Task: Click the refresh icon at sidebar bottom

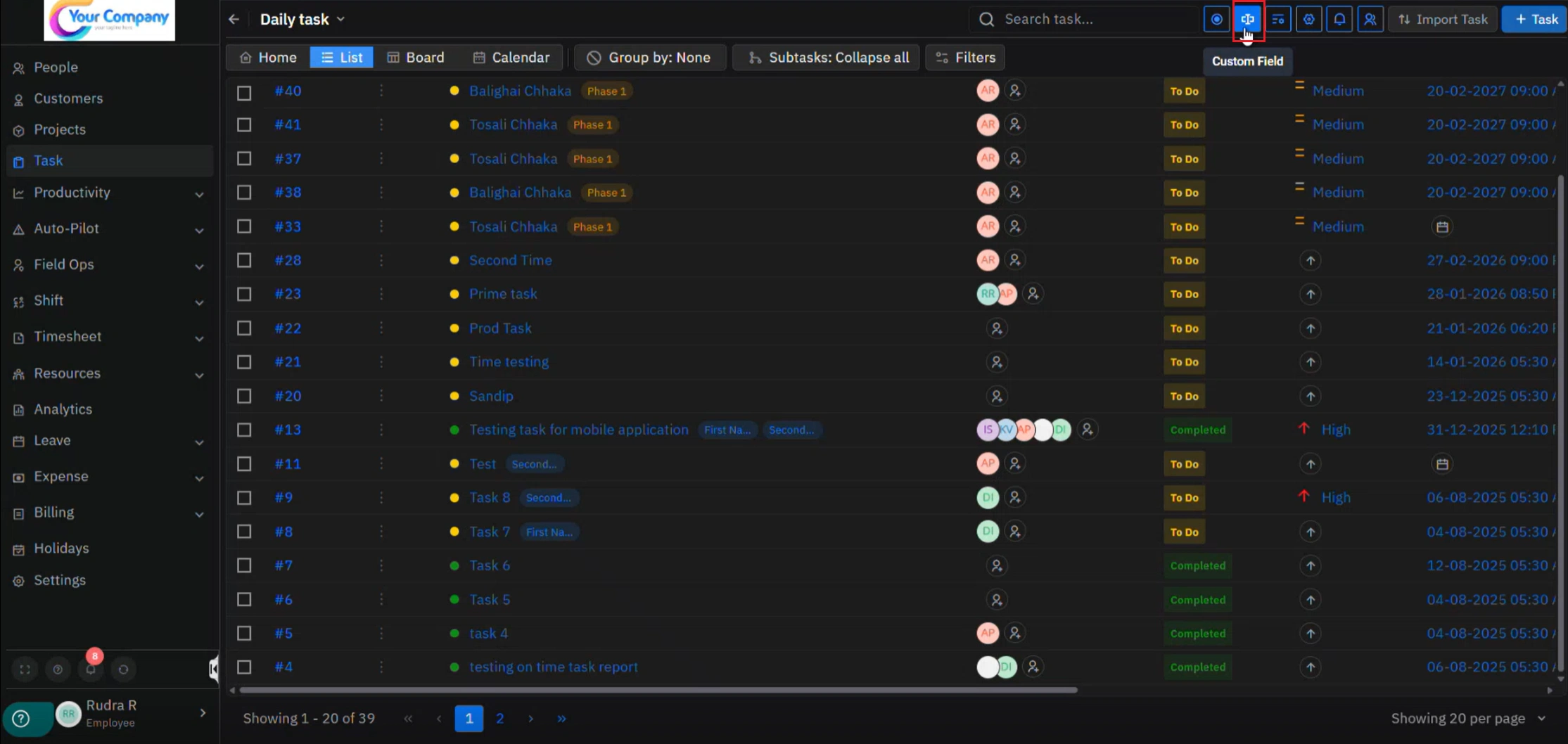Action: pos(124,669)
